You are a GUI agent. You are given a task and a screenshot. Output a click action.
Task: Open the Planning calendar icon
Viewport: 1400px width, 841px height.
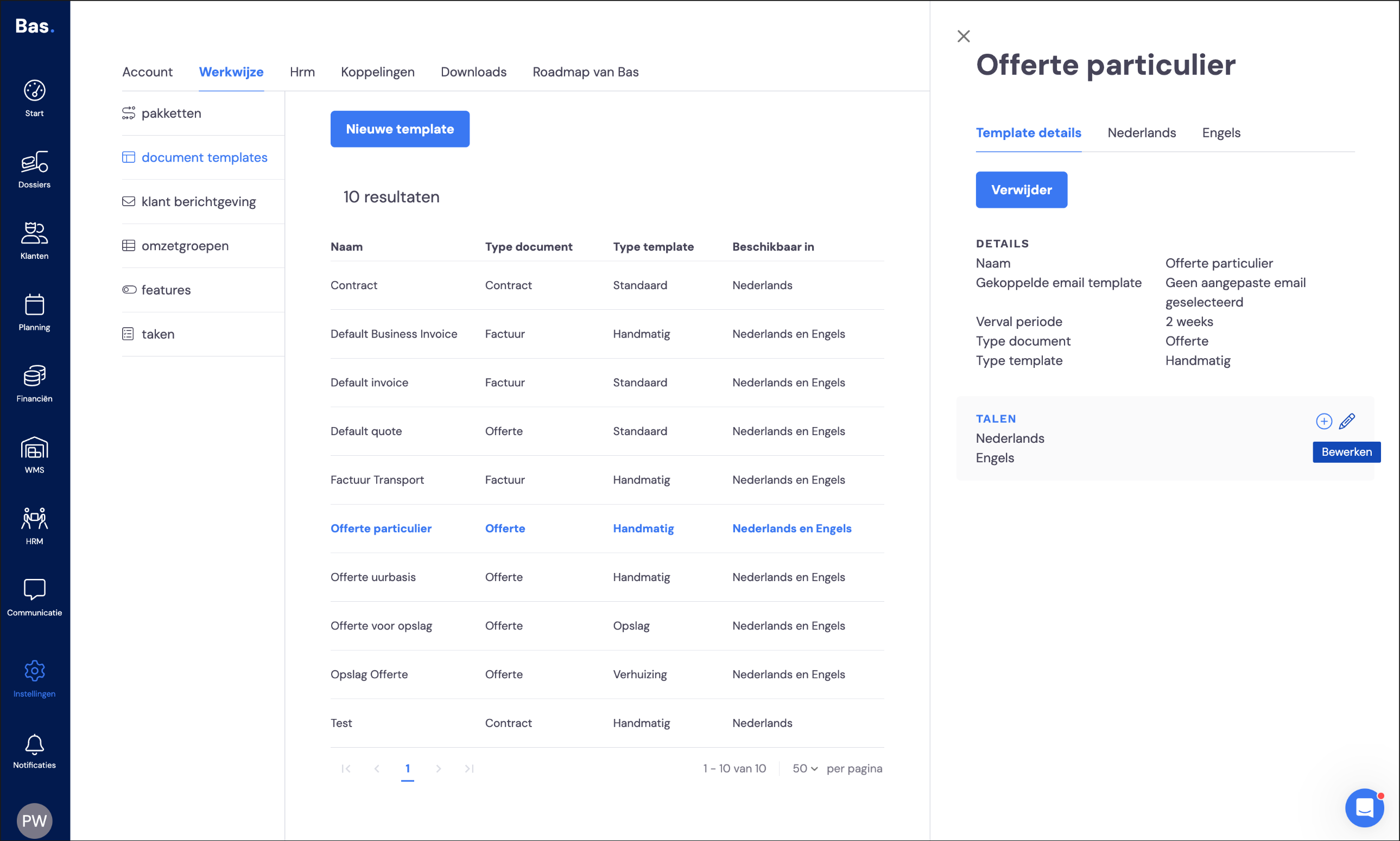tap(34, 313)
